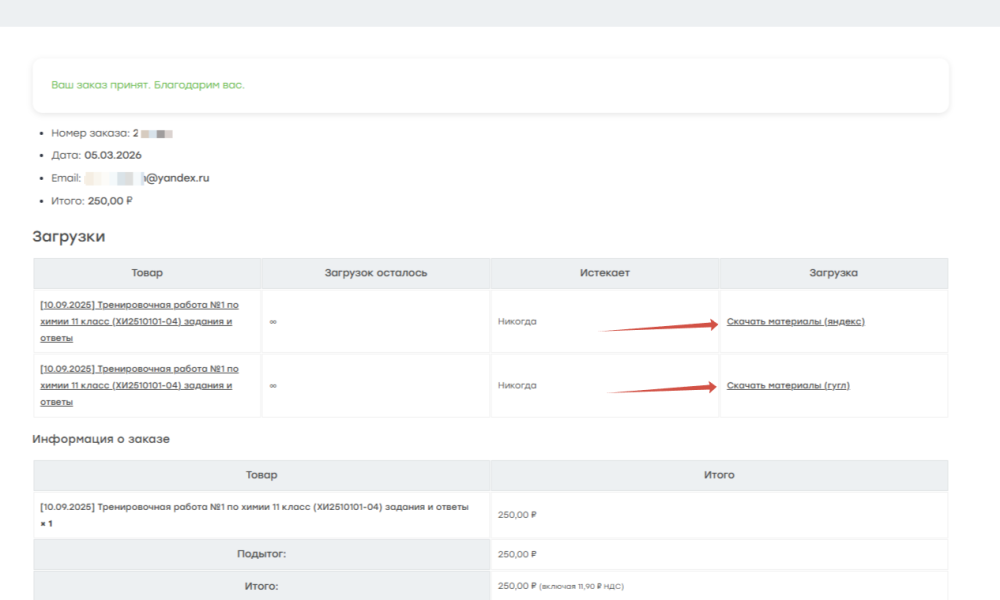The height and width of the screenshot is (600, 1000).
Task: Click the 'Подытог' subtotal label
Action: pyautogui.click(x=262, y=554)
